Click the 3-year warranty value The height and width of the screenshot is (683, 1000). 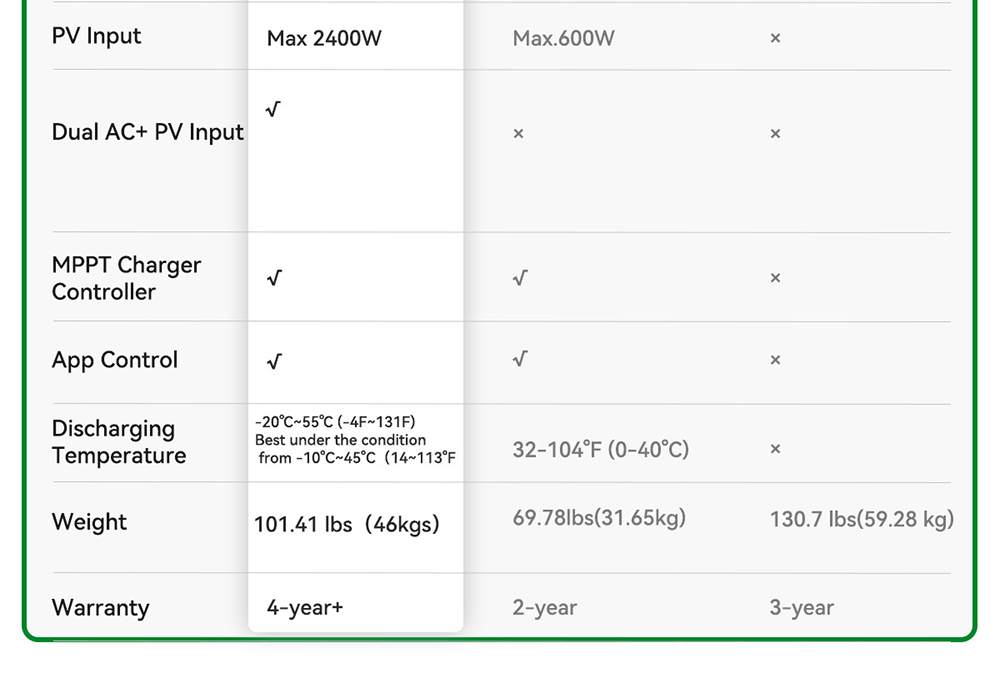[x=801, y=607]
